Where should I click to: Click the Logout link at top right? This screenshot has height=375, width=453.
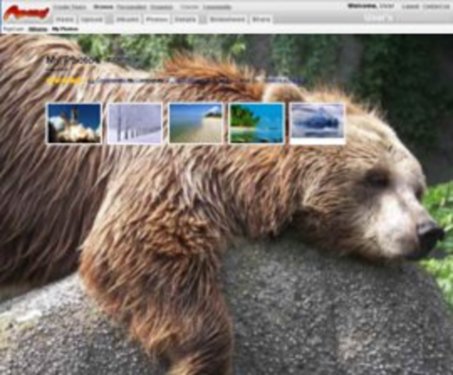coord(410,6)
